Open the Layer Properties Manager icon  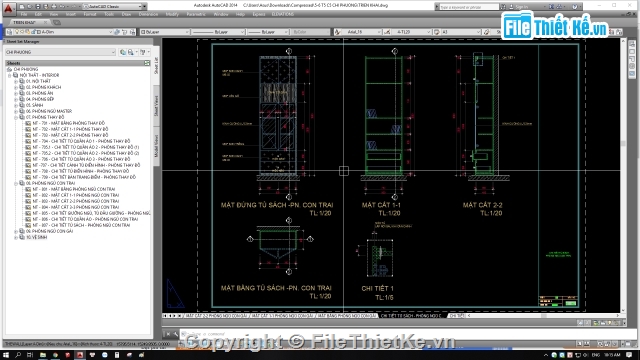9,32
